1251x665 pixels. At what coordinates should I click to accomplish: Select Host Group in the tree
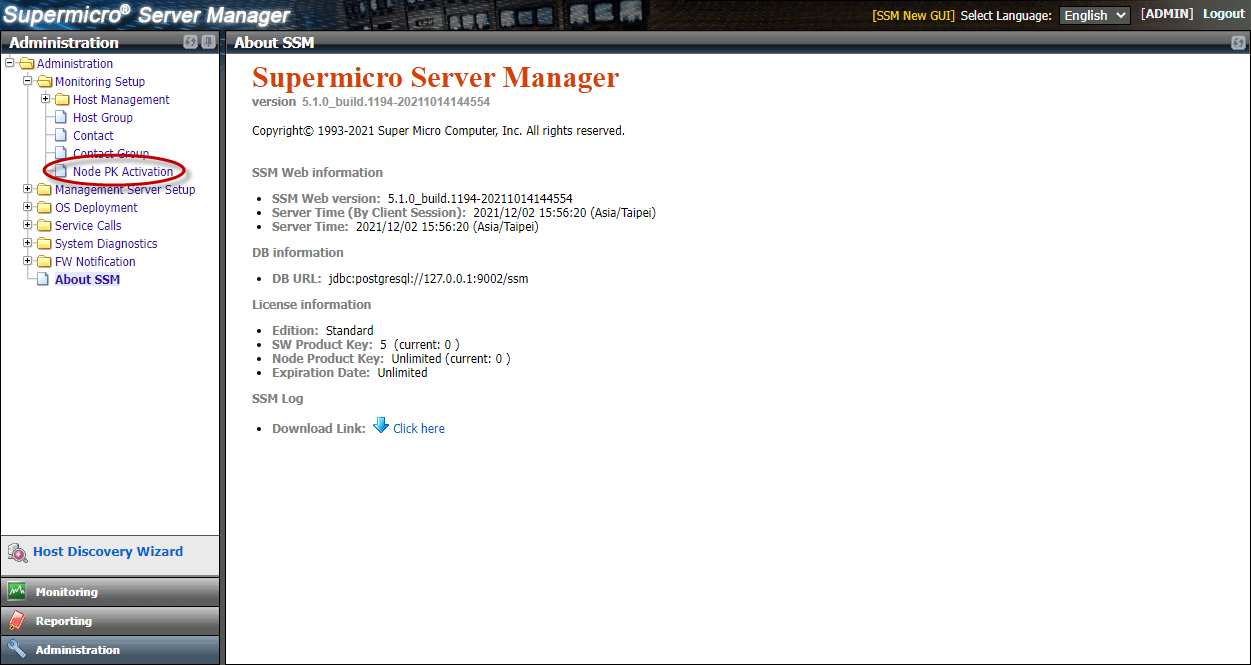coord(102,118)
